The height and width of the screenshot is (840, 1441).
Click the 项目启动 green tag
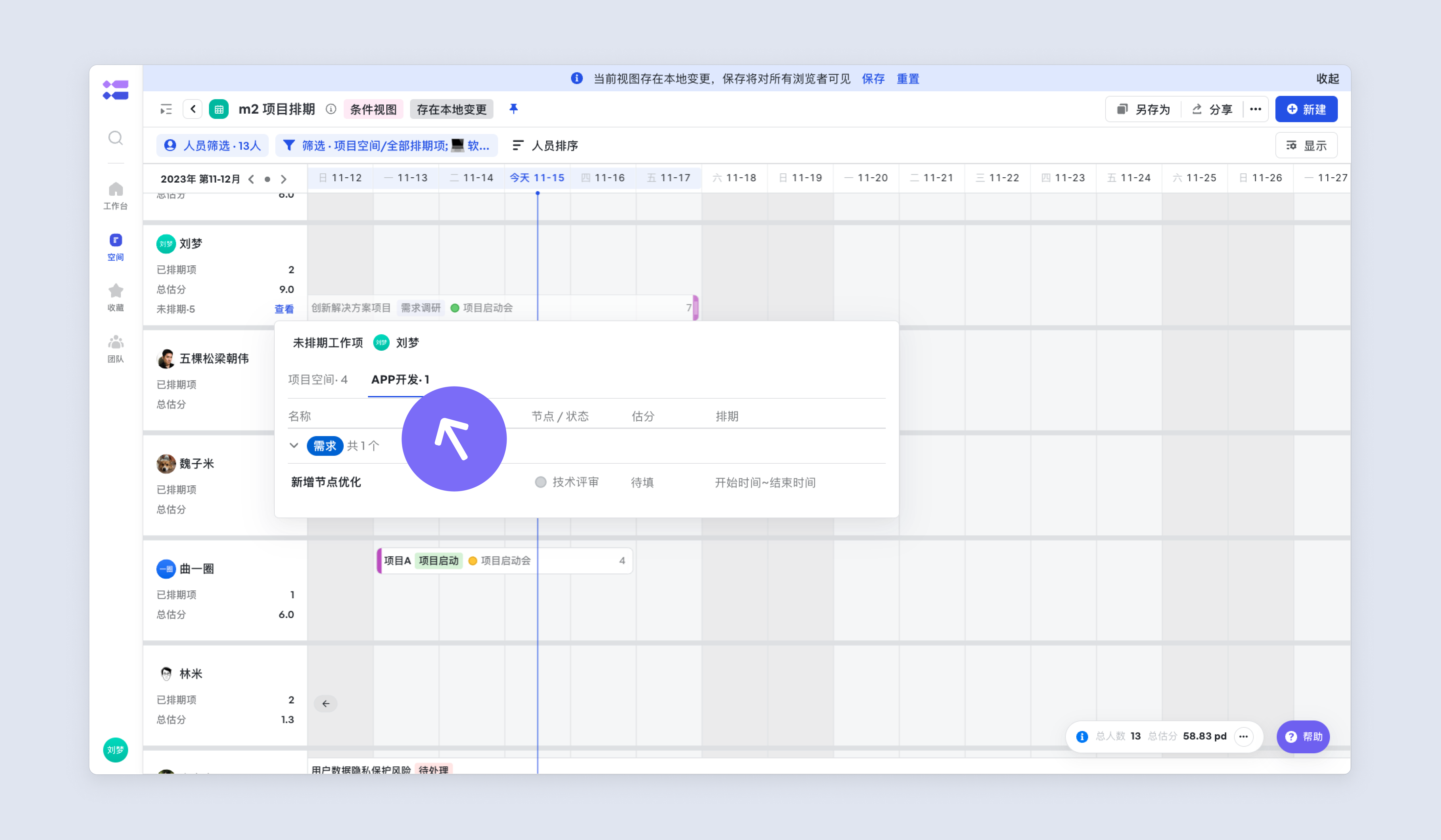click(439, 561)
